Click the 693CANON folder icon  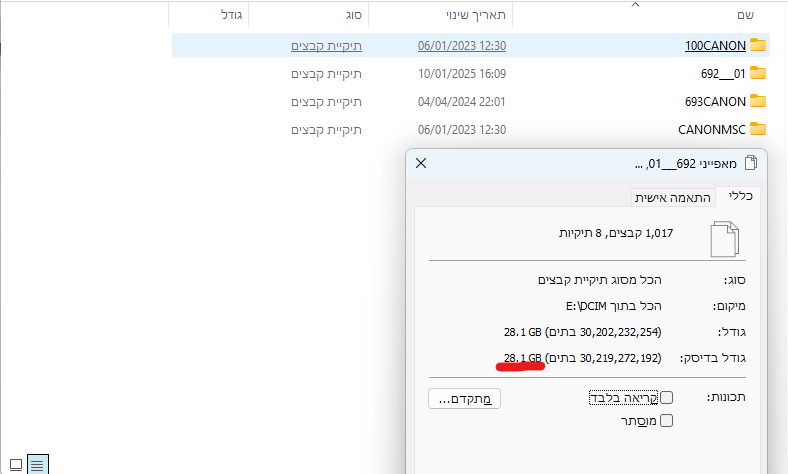758,101
